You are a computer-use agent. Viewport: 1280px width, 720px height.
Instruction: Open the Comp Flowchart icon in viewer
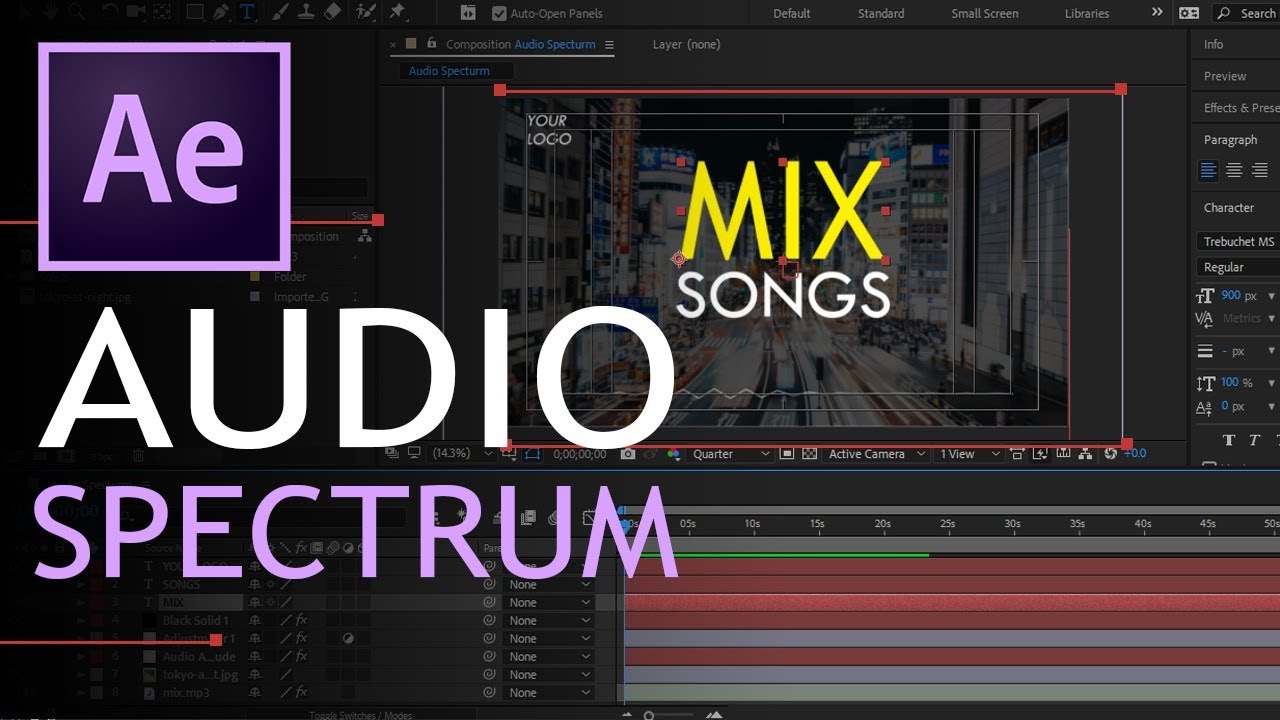point(1085,454)
